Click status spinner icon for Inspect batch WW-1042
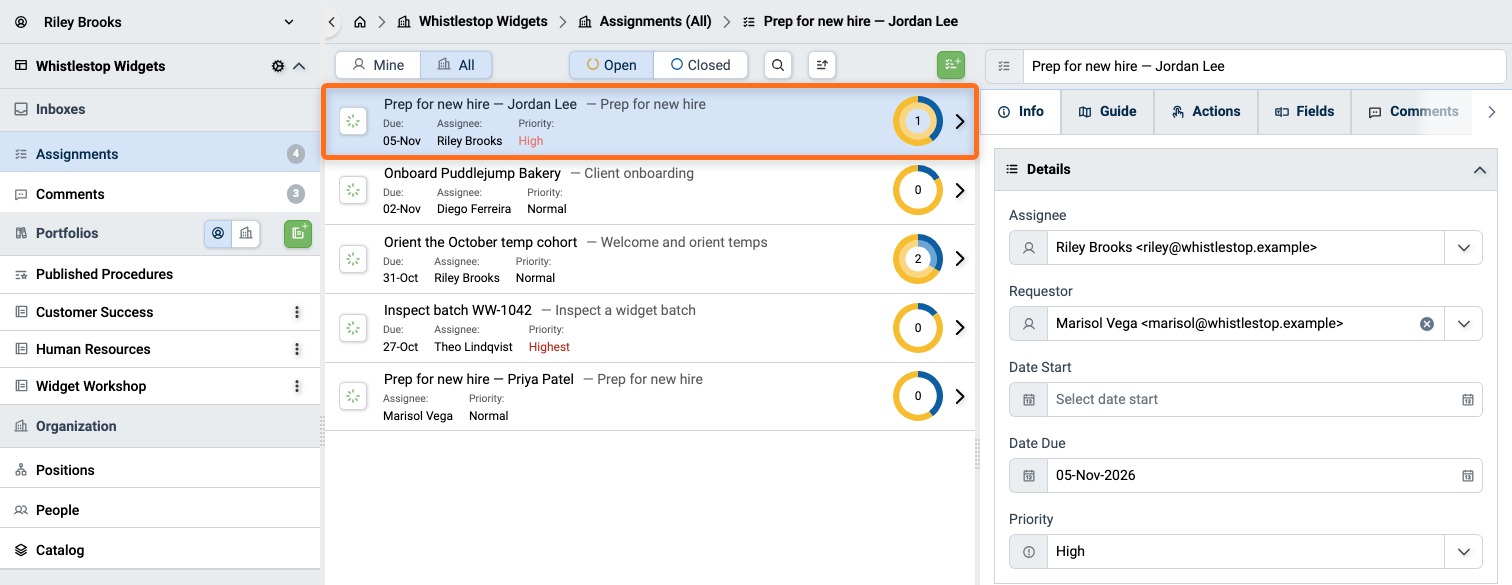Viewport: 1512px width, 585px height. tap(352, 327)
